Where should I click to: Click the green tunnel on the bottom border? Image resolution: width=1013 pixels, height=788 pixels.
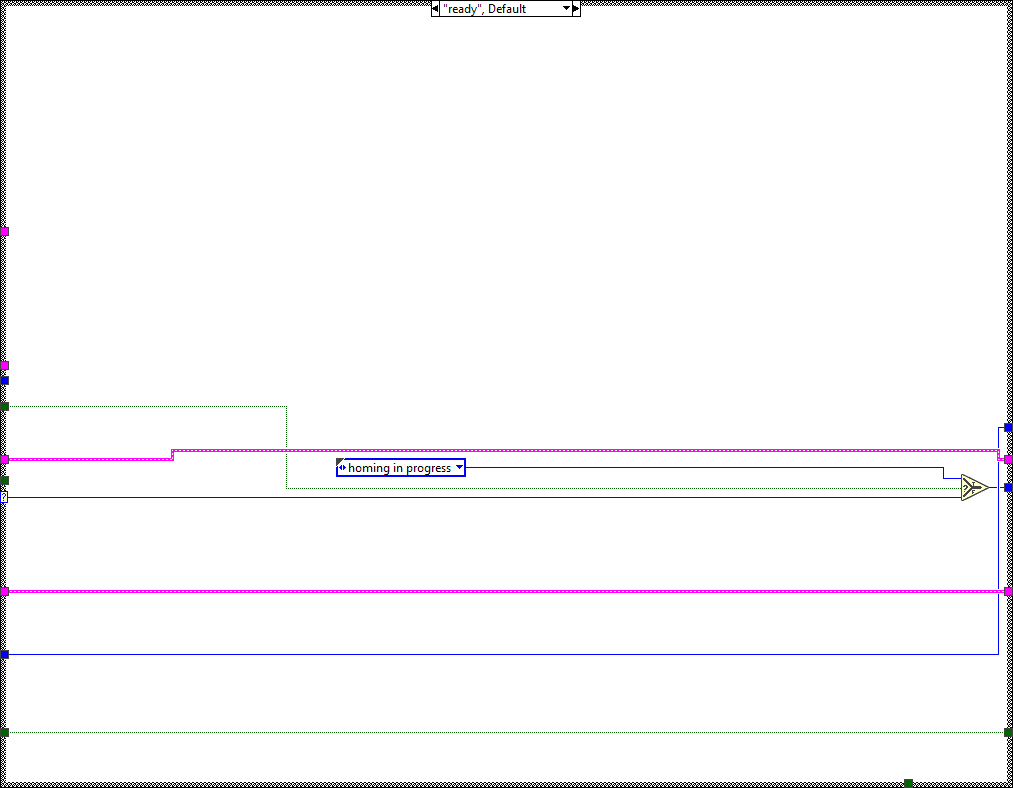(x=908, y=782)
